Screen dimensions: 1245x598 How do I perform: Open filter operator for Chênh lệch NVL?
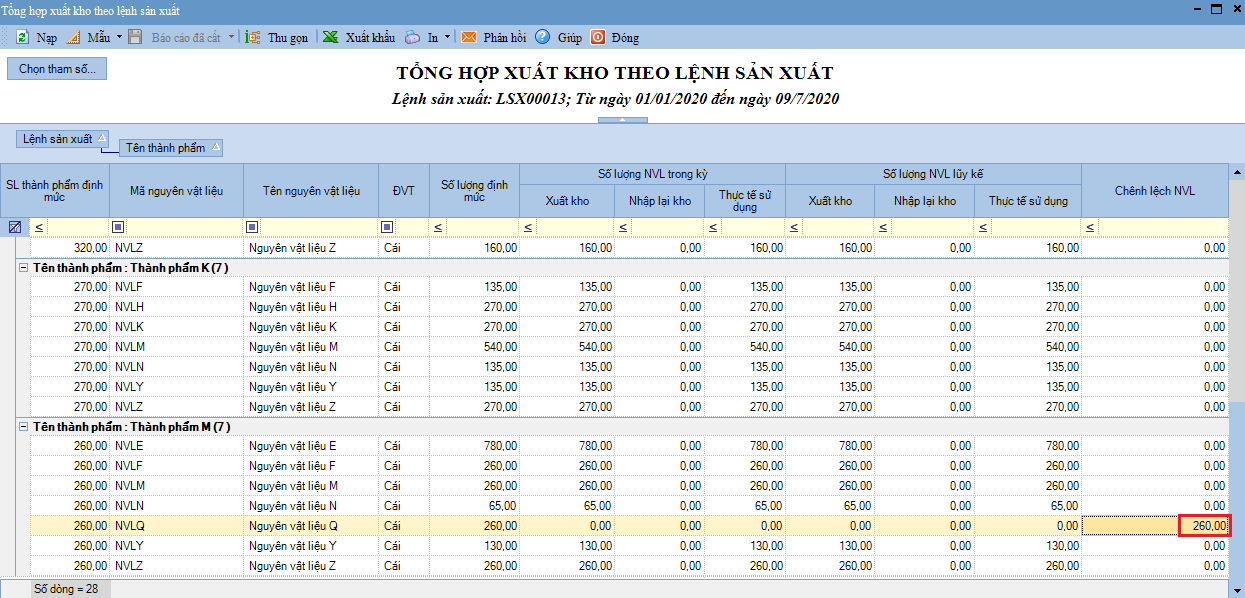click(x=1090, y=228)
